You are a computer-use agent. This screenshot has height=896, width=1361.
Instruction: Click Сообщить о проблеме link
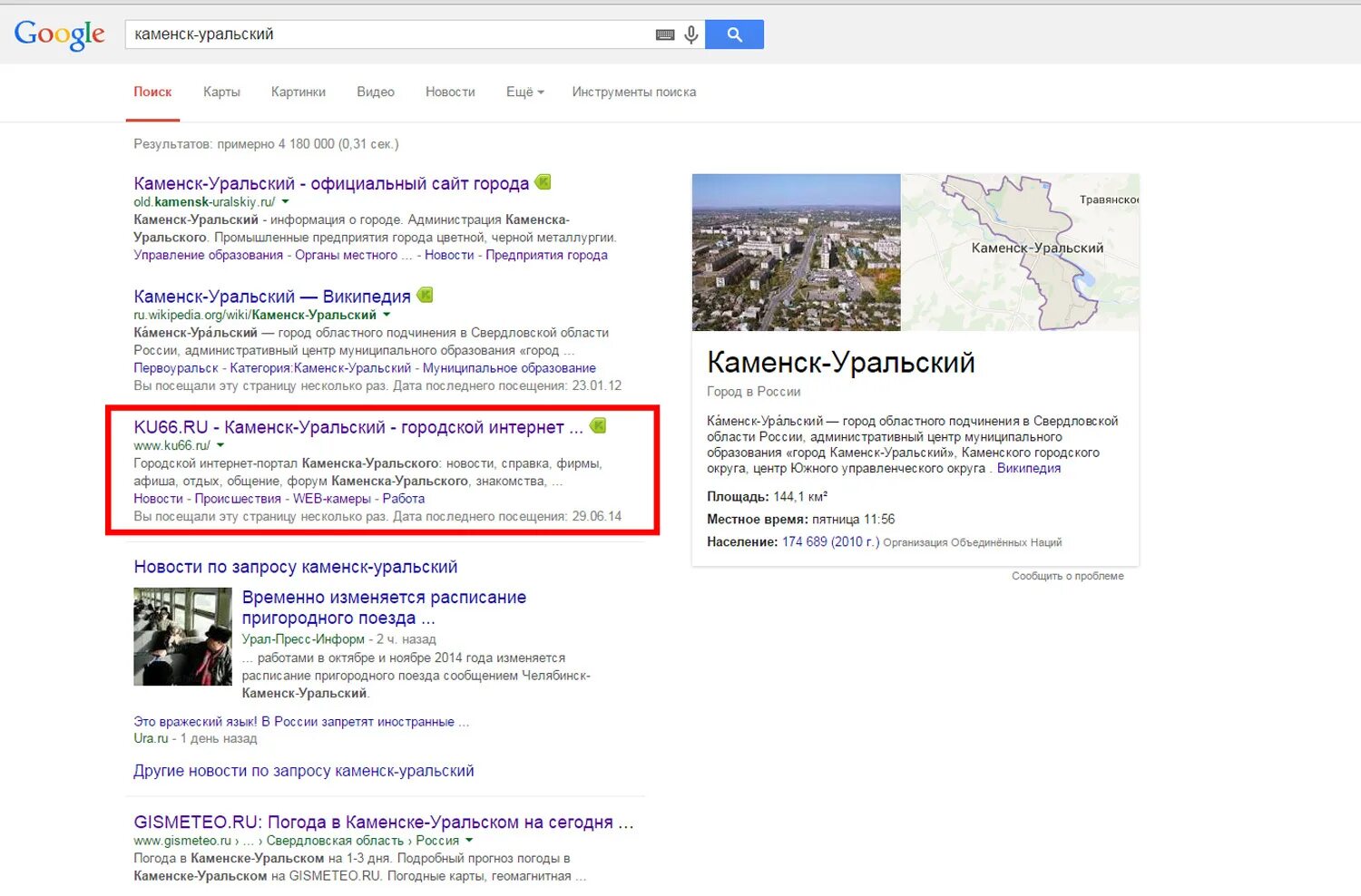(1068, 576)
